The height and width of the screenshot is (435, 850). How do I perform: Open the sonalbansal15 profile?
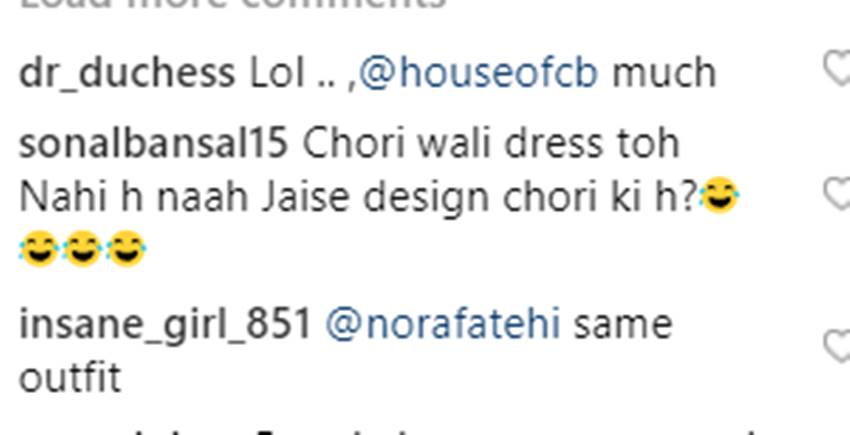[153, 144]
